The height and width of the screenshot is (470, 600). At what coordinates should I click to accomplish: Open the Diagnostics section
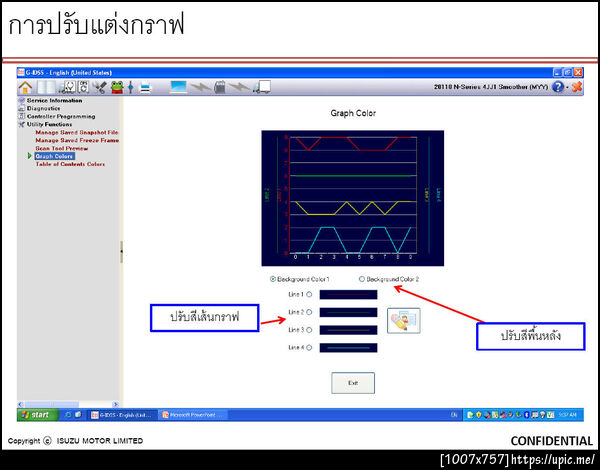click(x=43, y=108)
